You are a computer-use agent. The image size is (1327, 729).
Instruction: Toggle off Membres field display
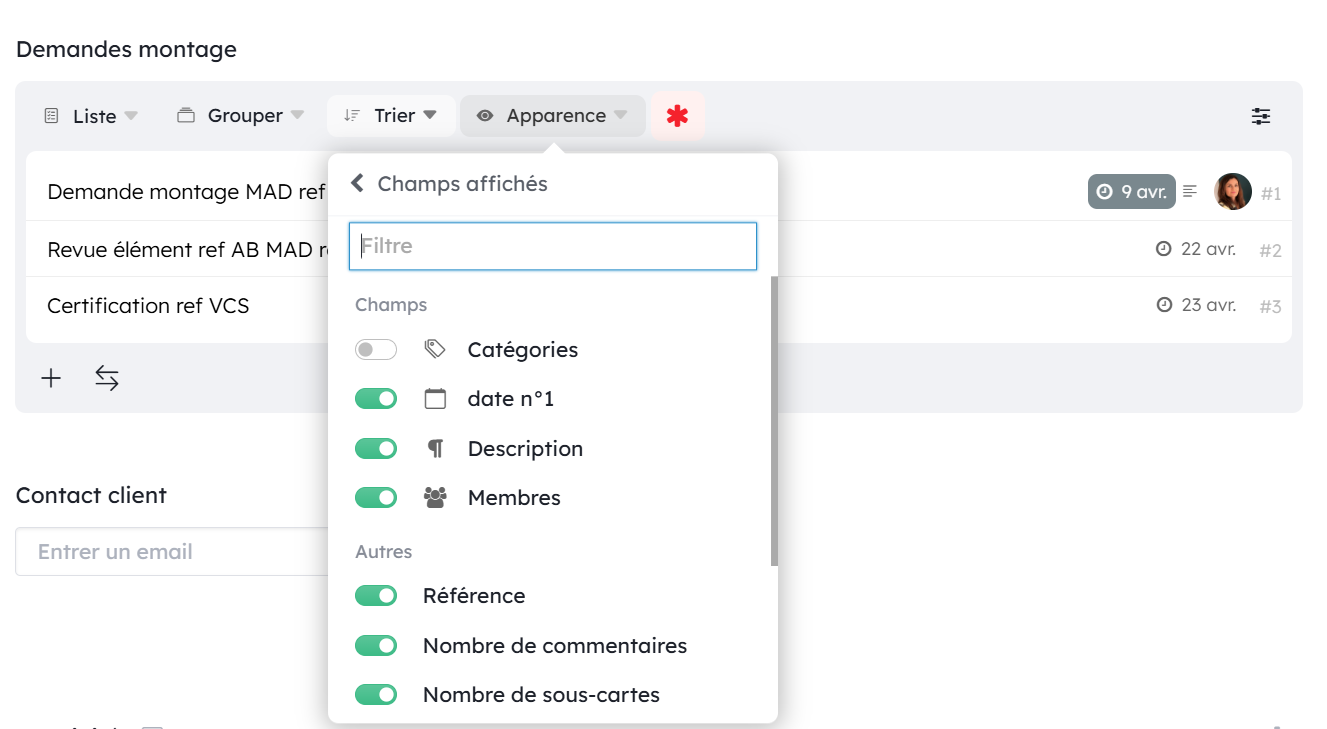click(376, 498)
